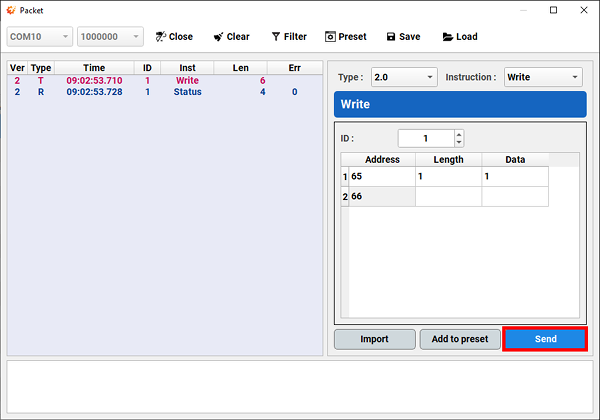The height and width of the screenshot is (420, 600).
Task: Open the COM10 port dropdown
Action: coord(40,37)
